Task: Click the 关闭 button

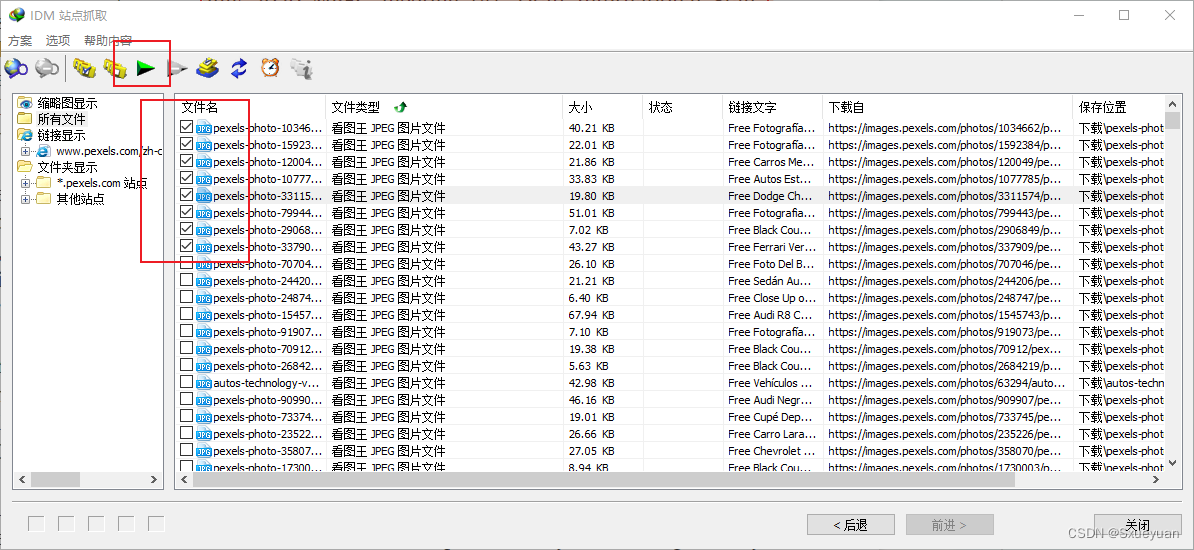Action: tap(1137, 525)
